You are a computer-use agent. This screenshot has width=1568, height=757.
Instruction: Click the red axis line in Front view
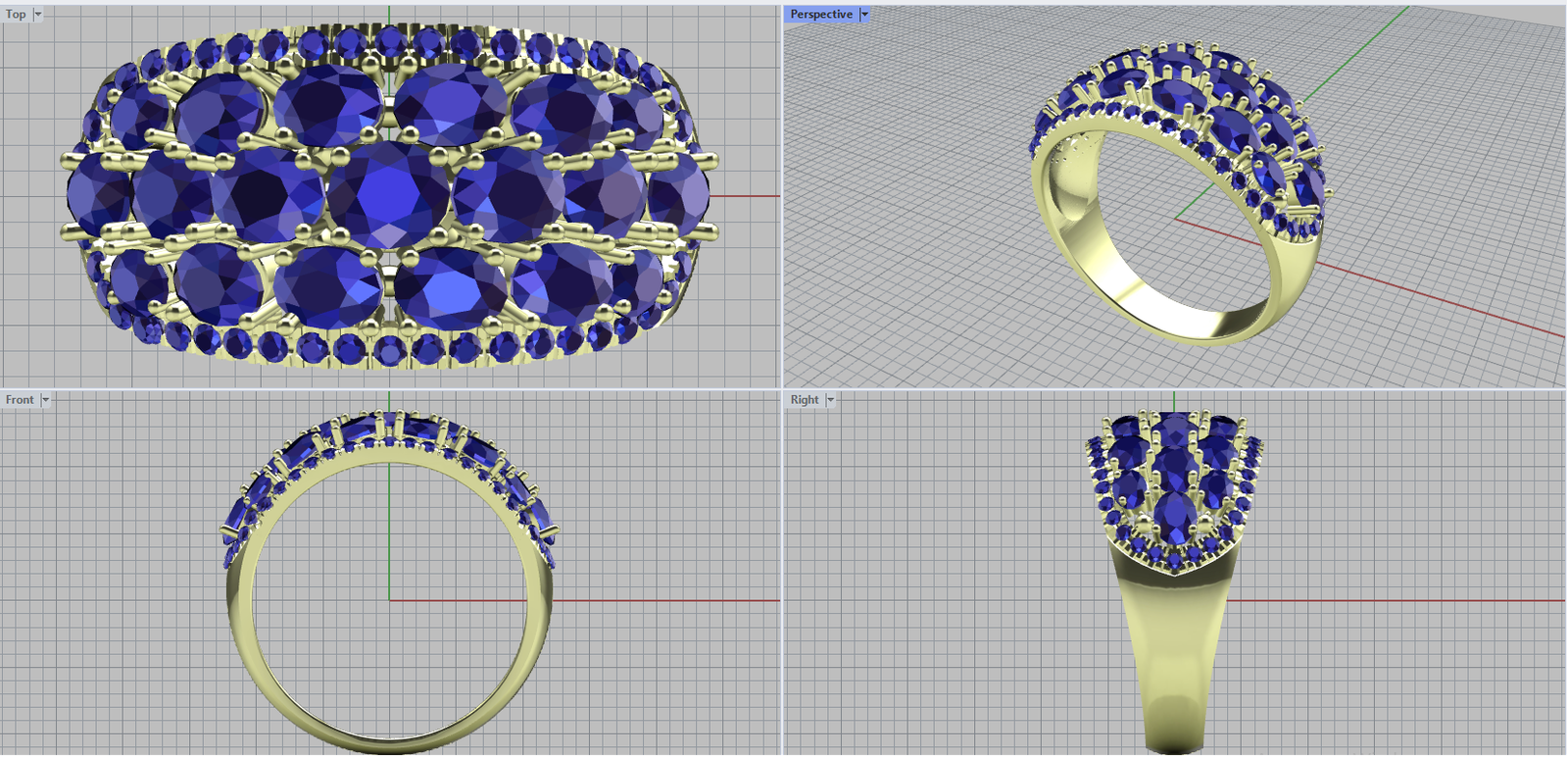coord(666,600)
